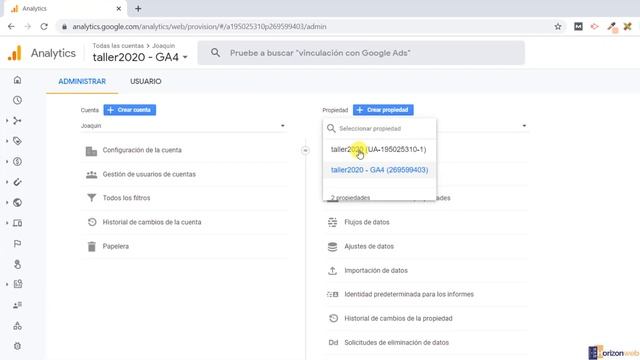640x360 pixels.
Task: Switch to the USUARIO tab
Action: pos(146,81)
